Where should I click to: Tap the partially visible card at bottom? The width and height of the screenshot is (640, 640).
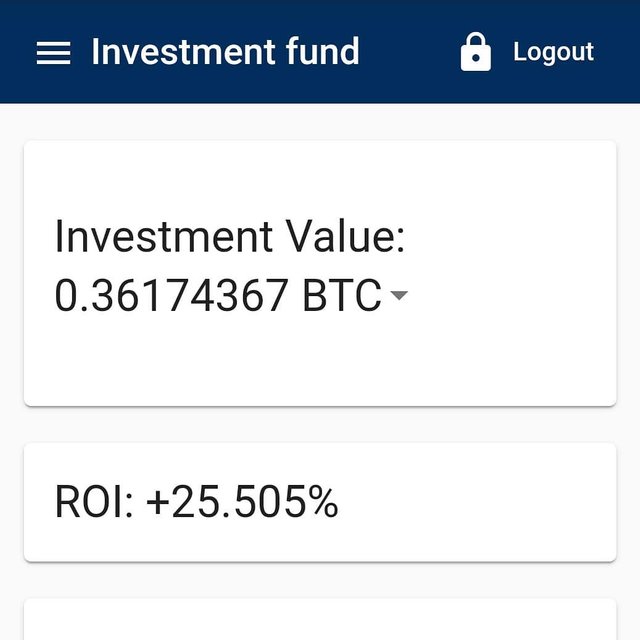click(x=320, y=622)
